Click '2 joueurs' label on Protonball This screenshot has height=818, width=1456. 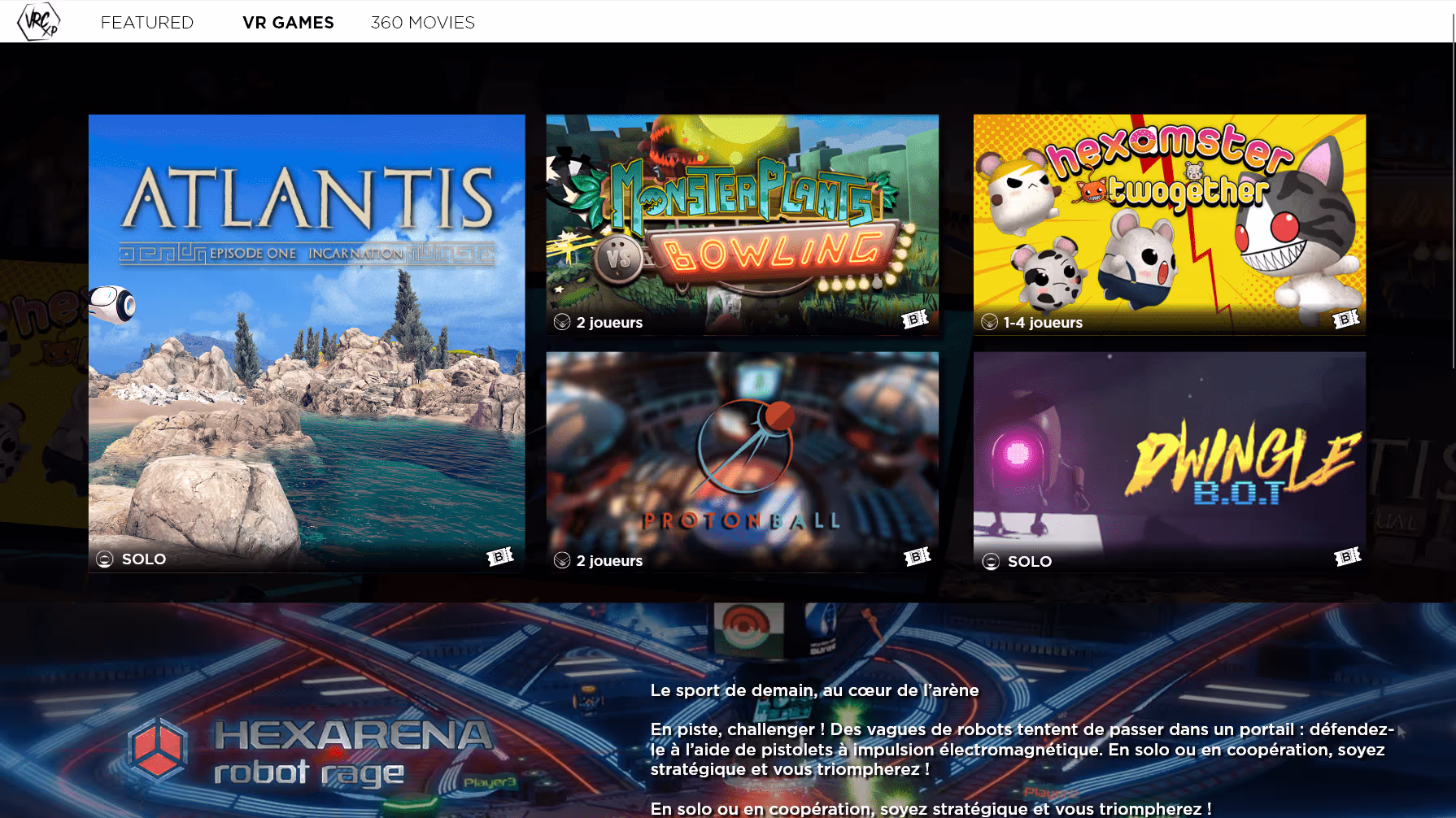pyautogui.click(x=609, y=561)
